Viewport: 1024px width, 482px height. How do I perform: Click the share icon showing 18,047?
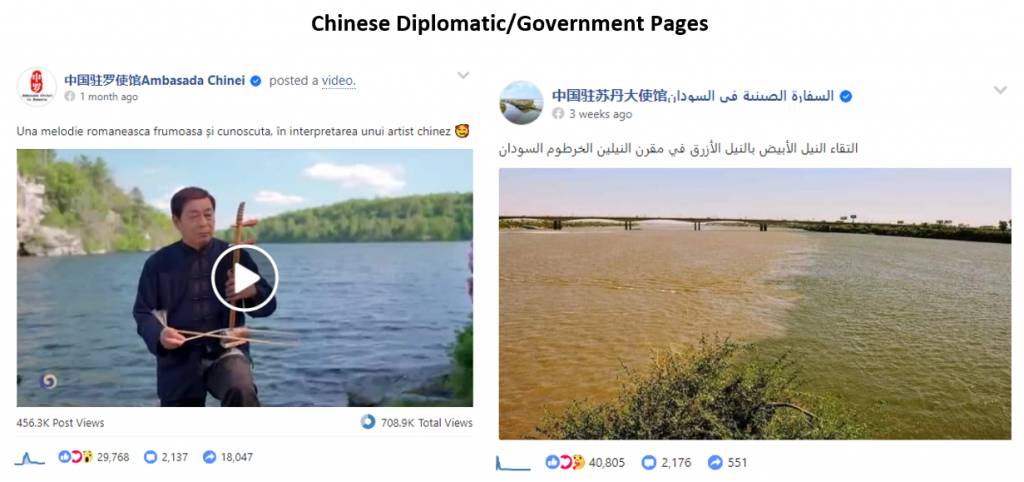pos(209,457)
